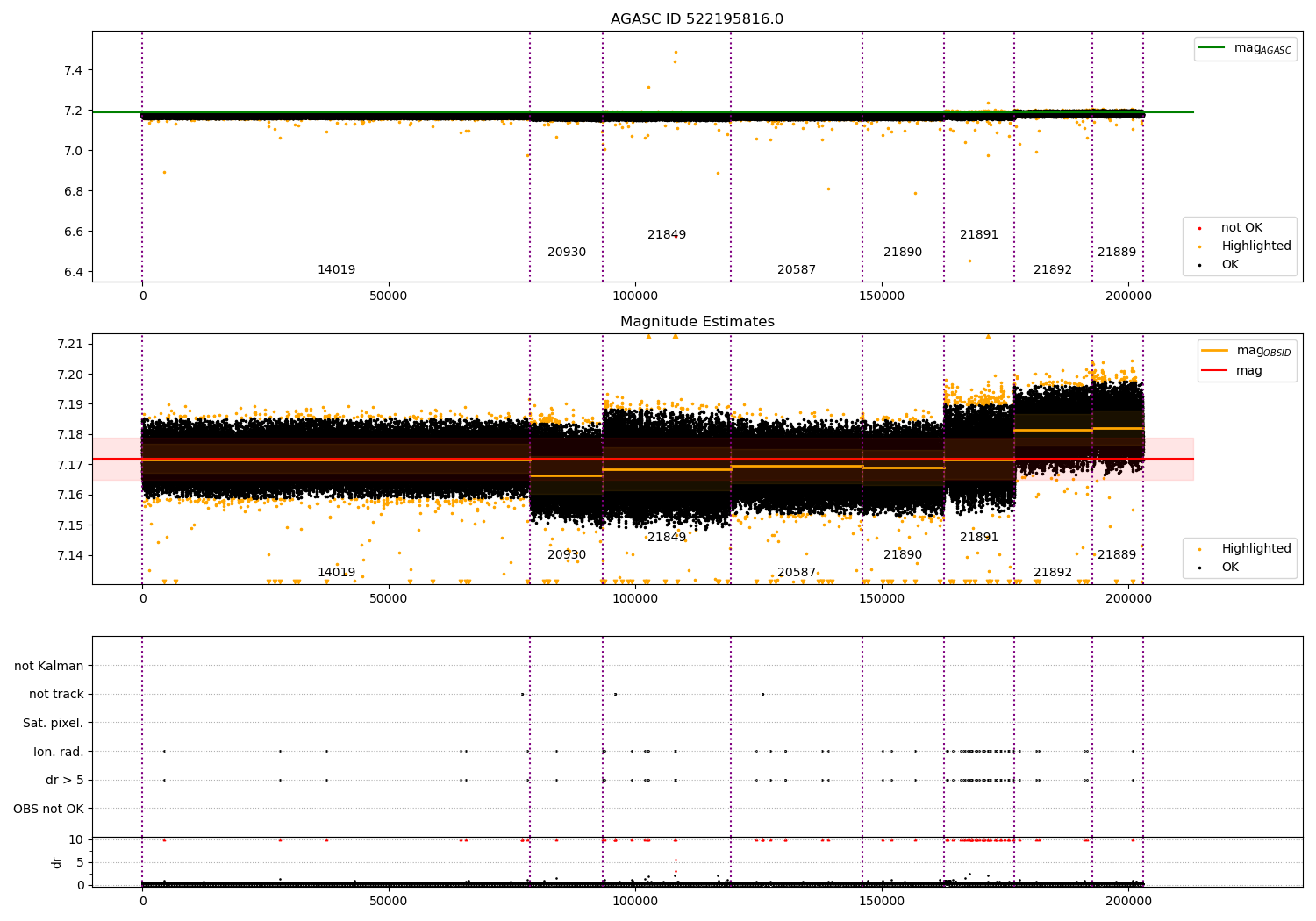This screenshot has height=921, width=1316.
Task: Click the 10 tick on the dr axis
Action: point(76,839)
